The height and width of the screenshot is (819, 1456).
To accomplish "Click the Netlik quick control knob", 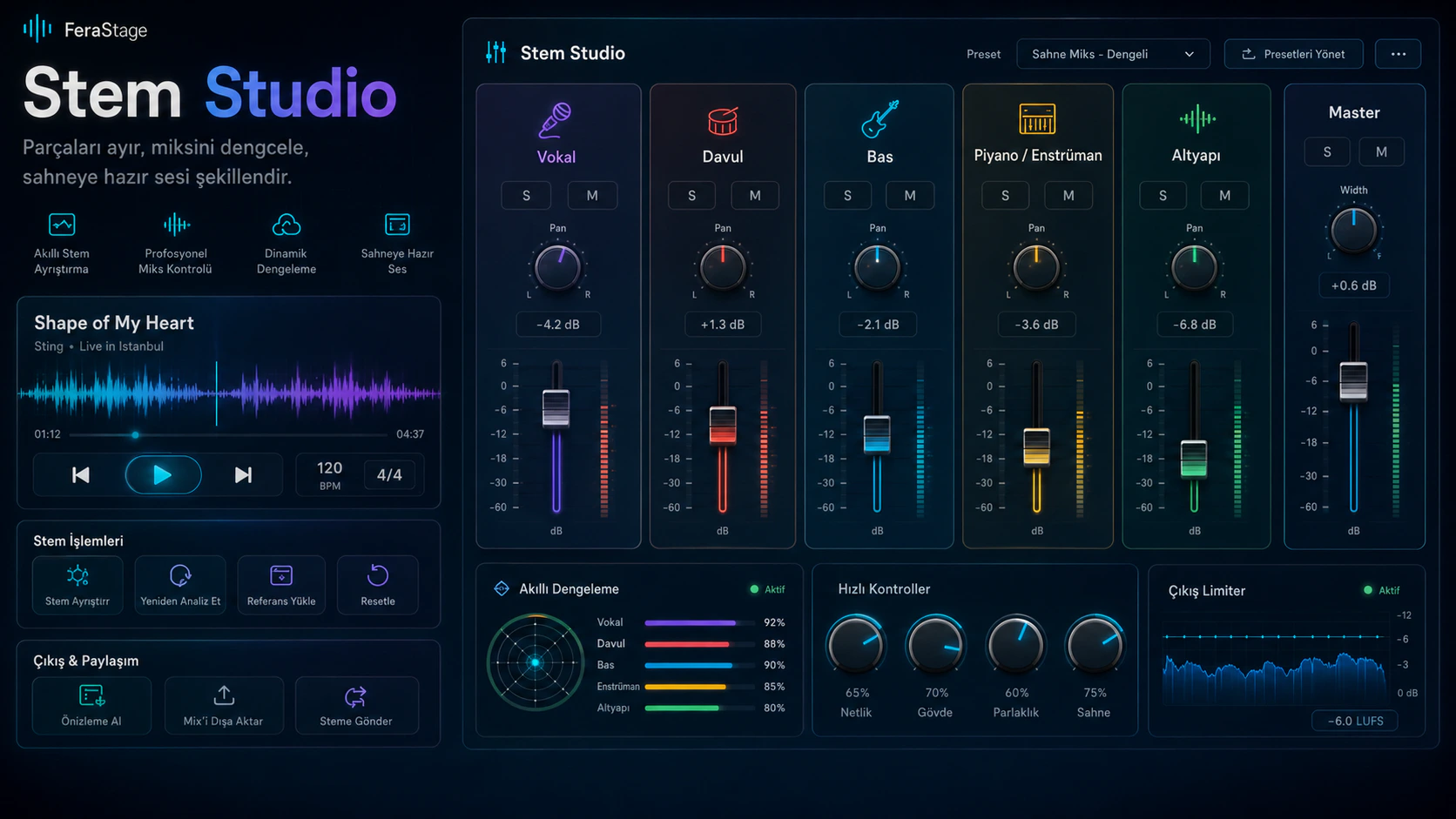I will click(856, 645).
